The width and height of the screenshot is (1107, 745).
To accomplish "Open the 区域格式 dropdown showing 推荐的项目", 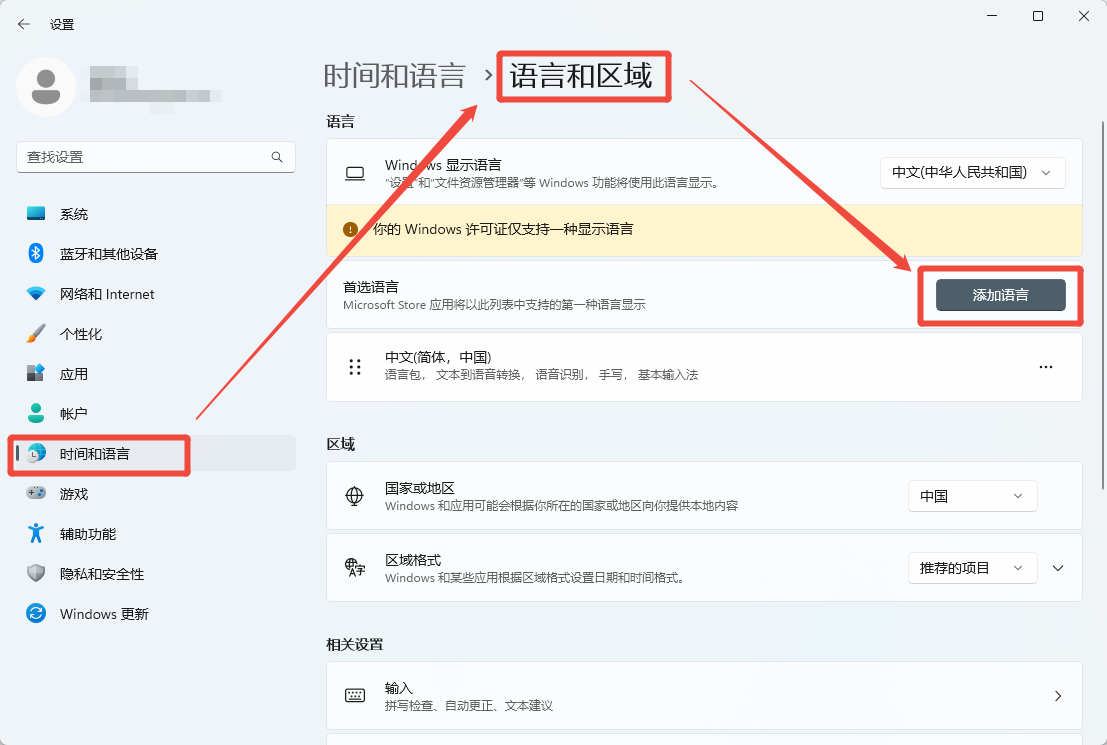I will click(972, 568).
